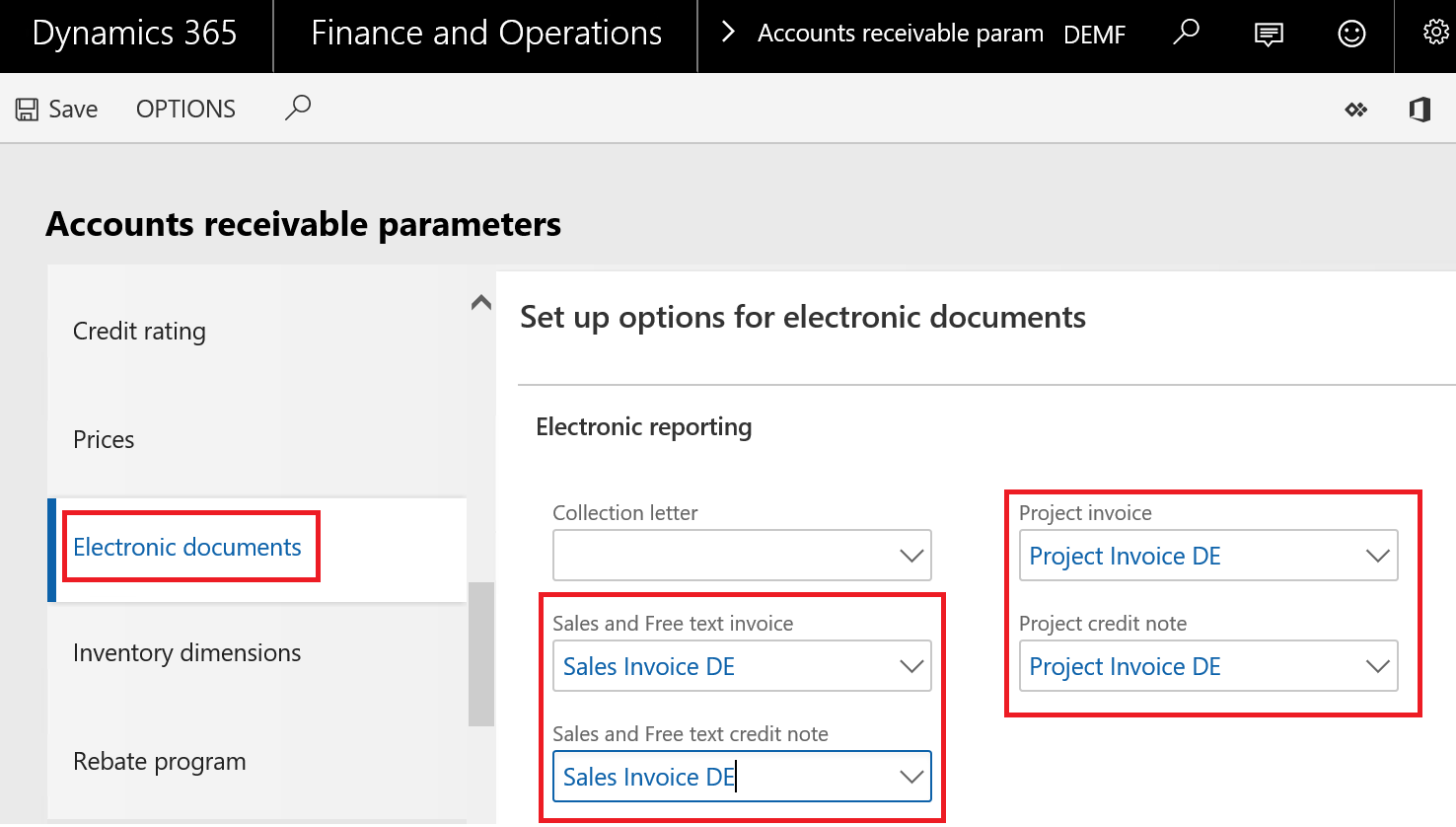1456x827 pixels.
Task: Expand the Sales and Free text invoice dropdown
Action: (x=911, y=666)
